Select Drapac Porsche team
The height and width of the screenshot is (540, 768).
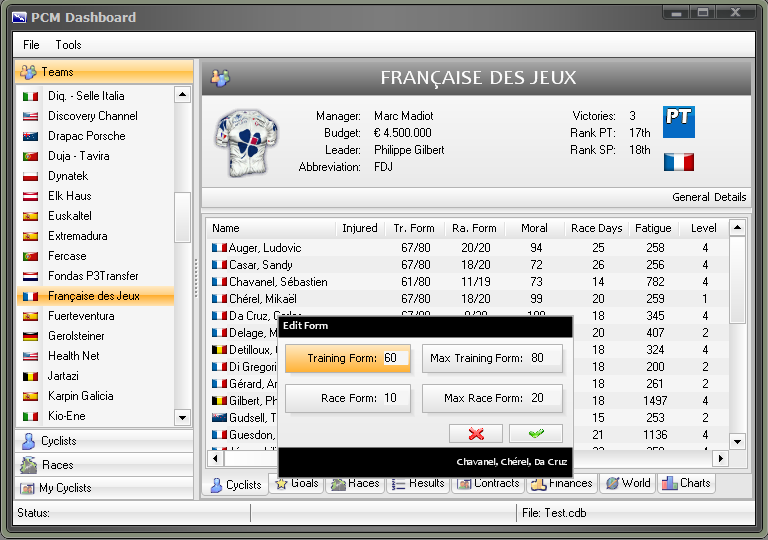96,136
